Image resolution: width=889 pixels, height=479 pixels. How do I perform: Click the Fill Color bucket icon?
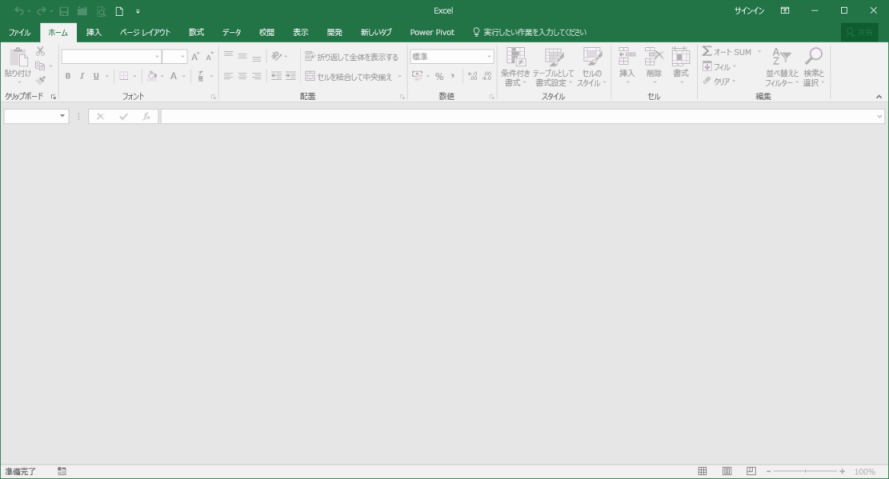point(152,76)
